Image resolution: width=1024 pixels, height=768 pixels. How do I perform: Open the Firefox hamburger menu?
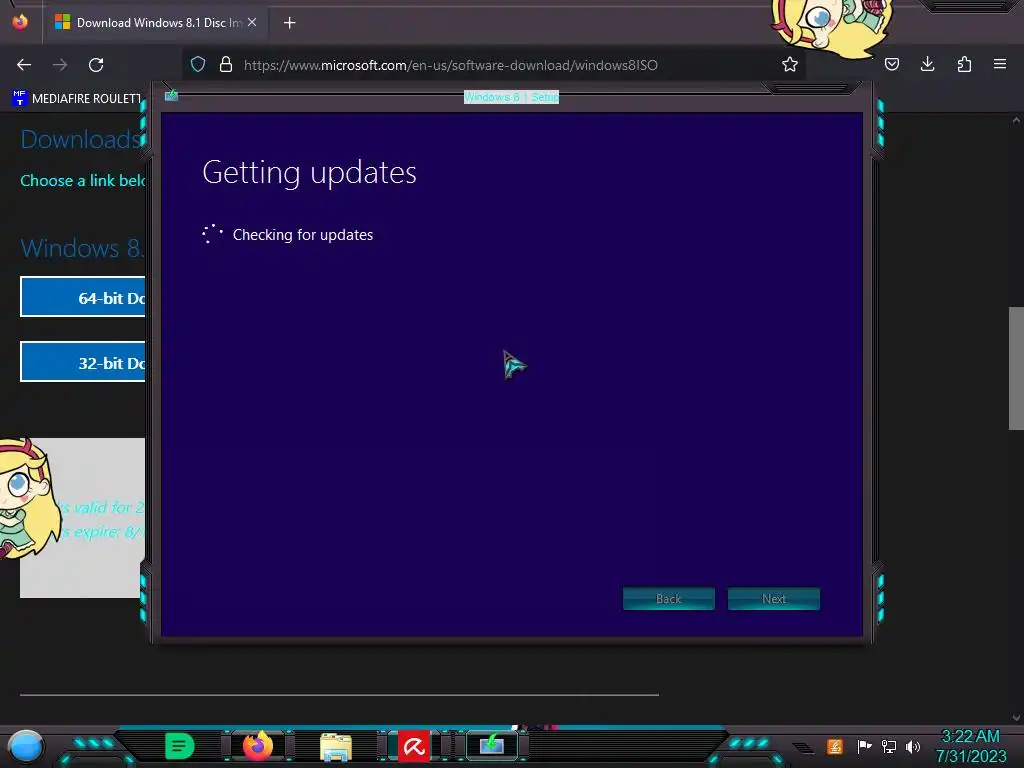(x=1000, y=64)
